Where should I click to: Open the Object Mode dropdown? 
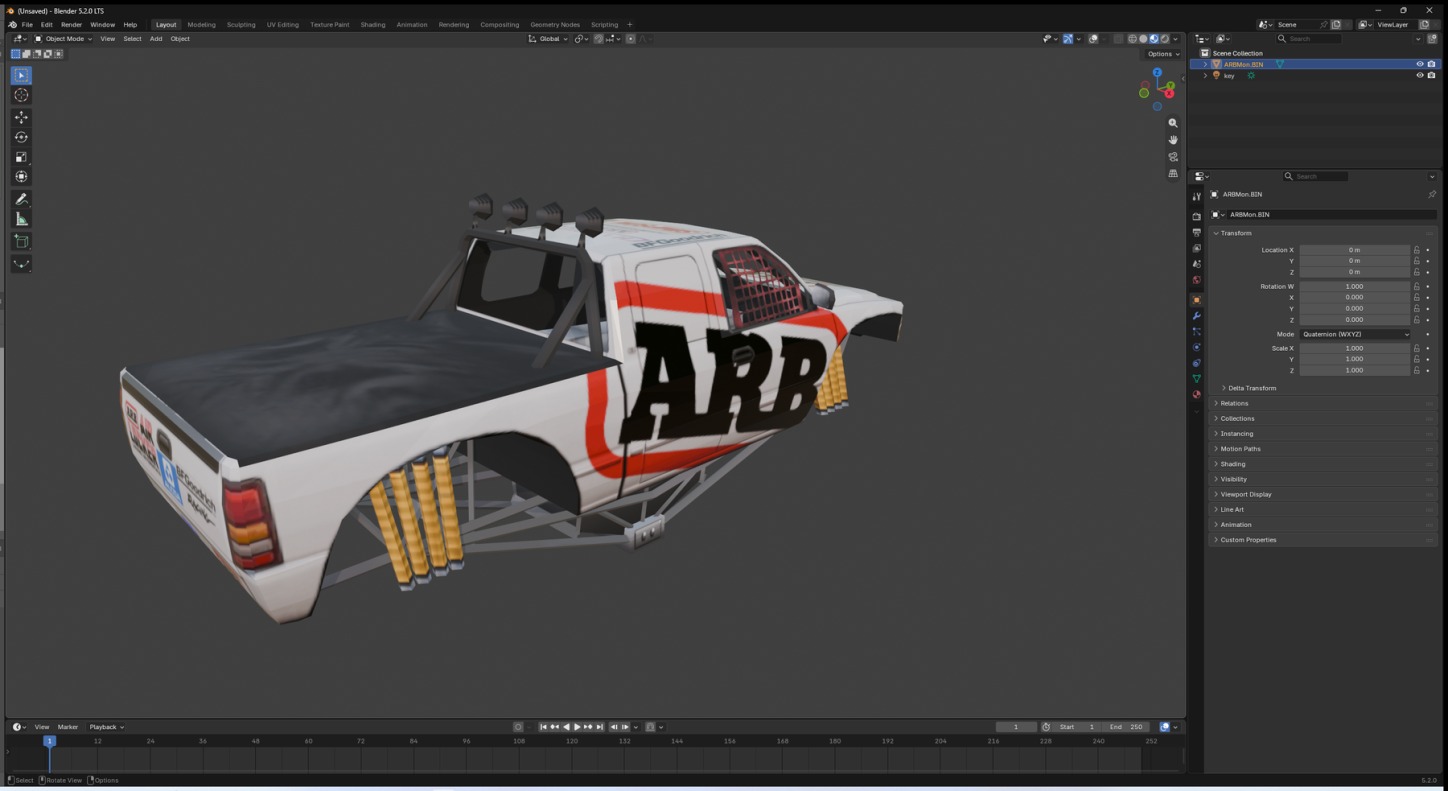click(x=63, y=39)
